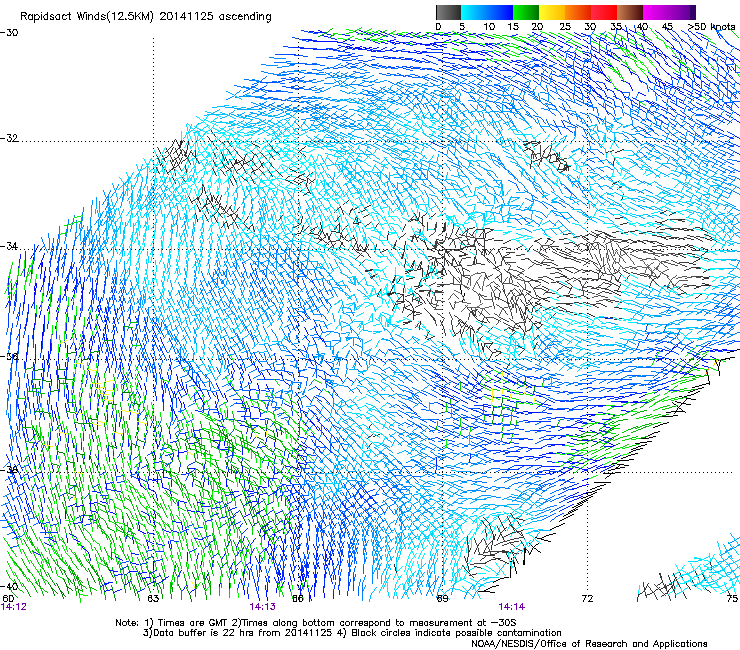Click legend tick label 45

[x=667, y=26]
